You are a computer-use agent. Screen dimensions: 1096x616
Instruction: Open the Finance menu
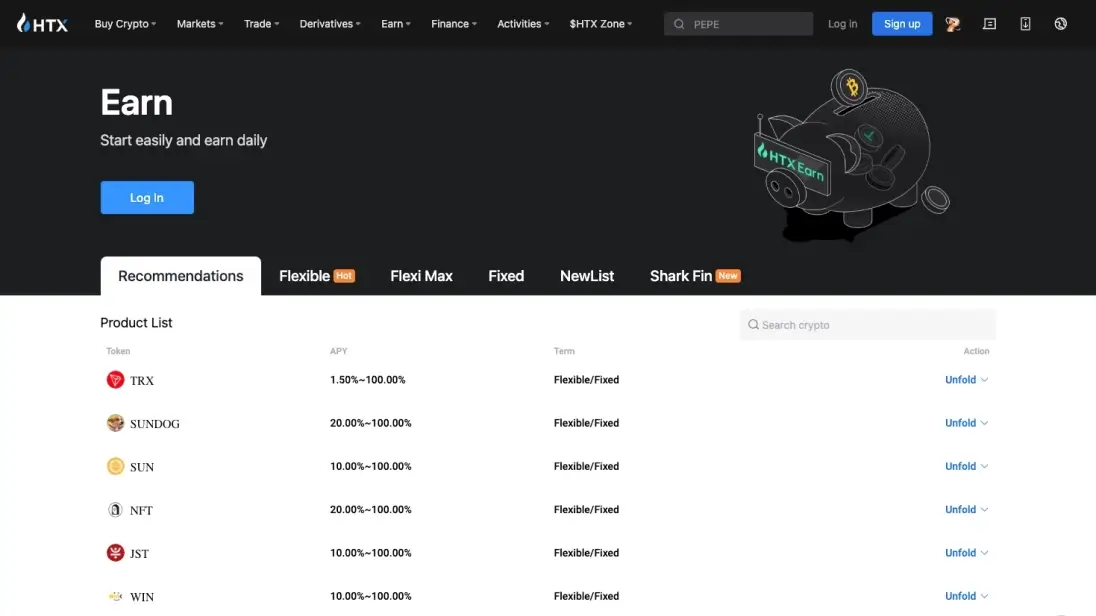454,24
